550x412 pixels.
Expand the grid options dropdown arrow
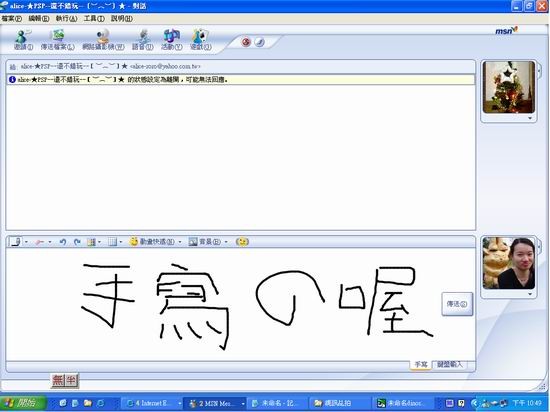click(121, 242)
